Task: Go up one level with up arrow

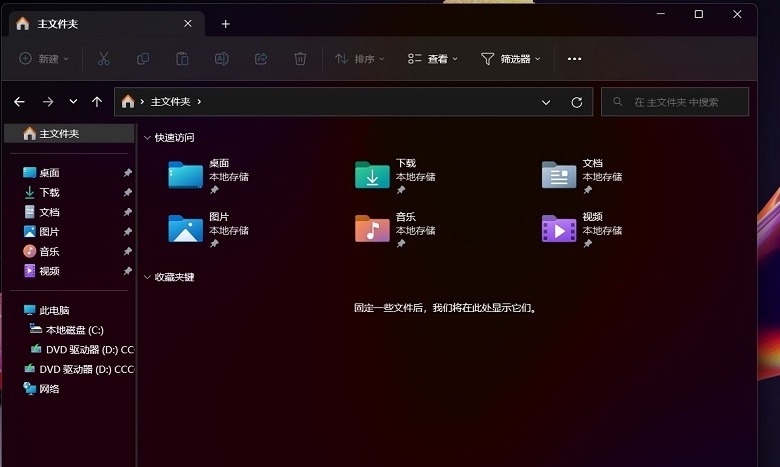Action: point(97,102)
